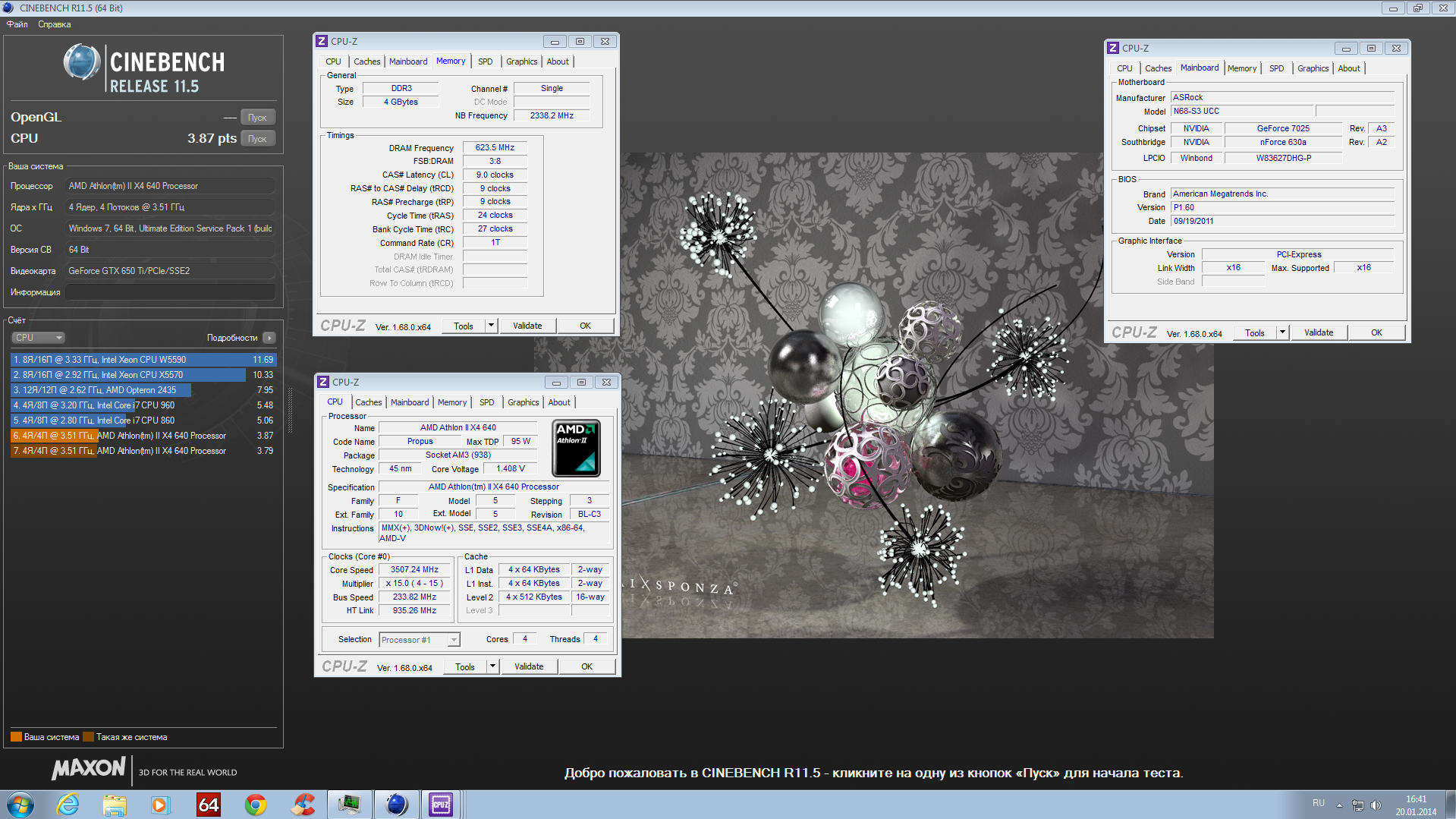Viewport: 1456px width, 819px height.
Task: Open Graphics tab in Memory window
Action: pyautogui.click(x=522, y=61)
